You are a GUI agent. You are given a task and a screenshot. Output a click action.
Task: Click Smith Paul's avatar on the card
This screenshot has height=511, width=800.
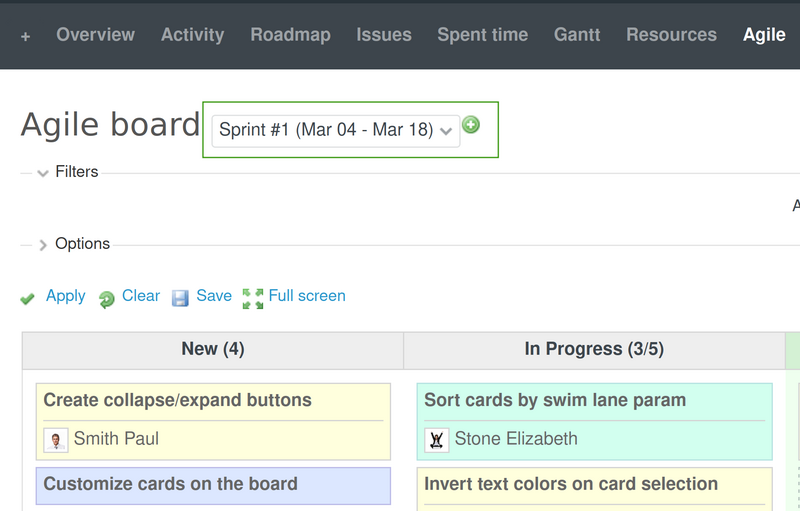(x=56, y=439)
